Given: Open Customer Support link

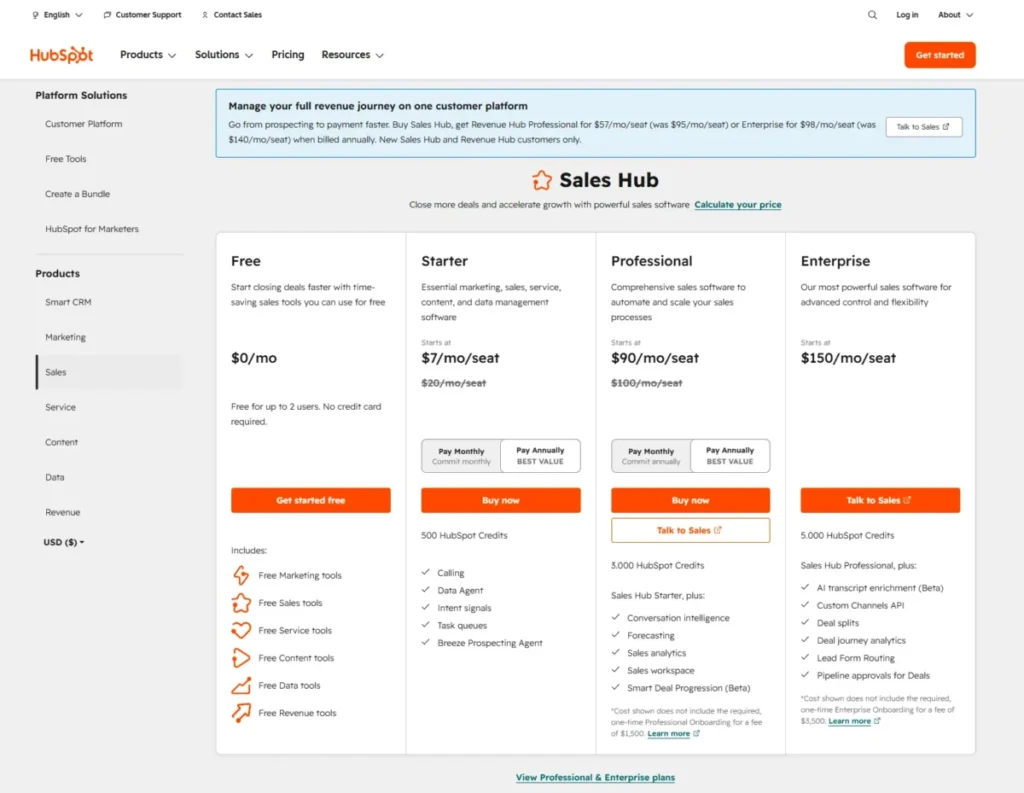Looking at the screenshot, I should pos(142,14).
